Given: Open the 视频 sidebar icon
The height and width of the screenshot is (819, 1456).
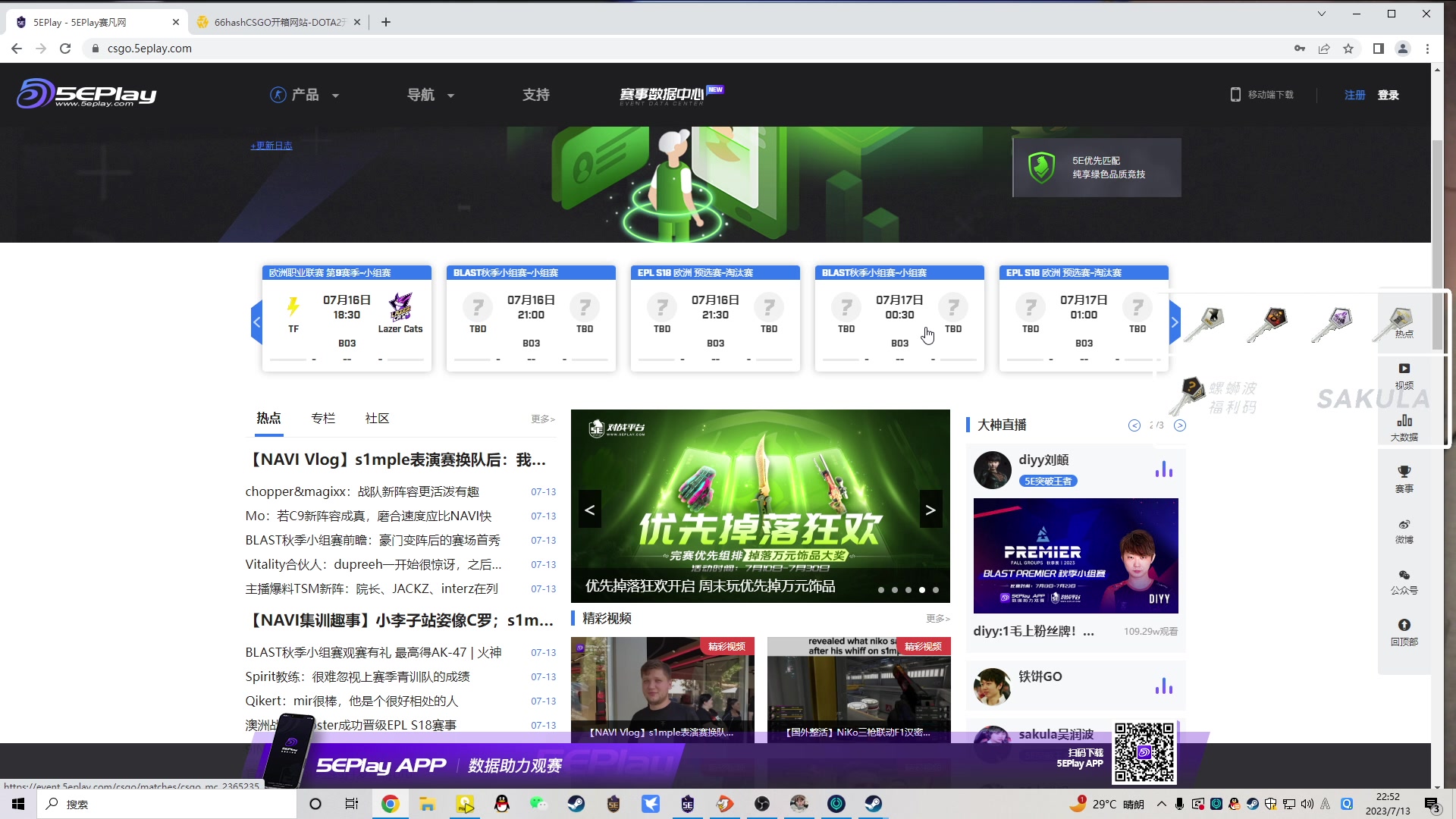Looking at the screenshot, I should (x=1404, y=376).
